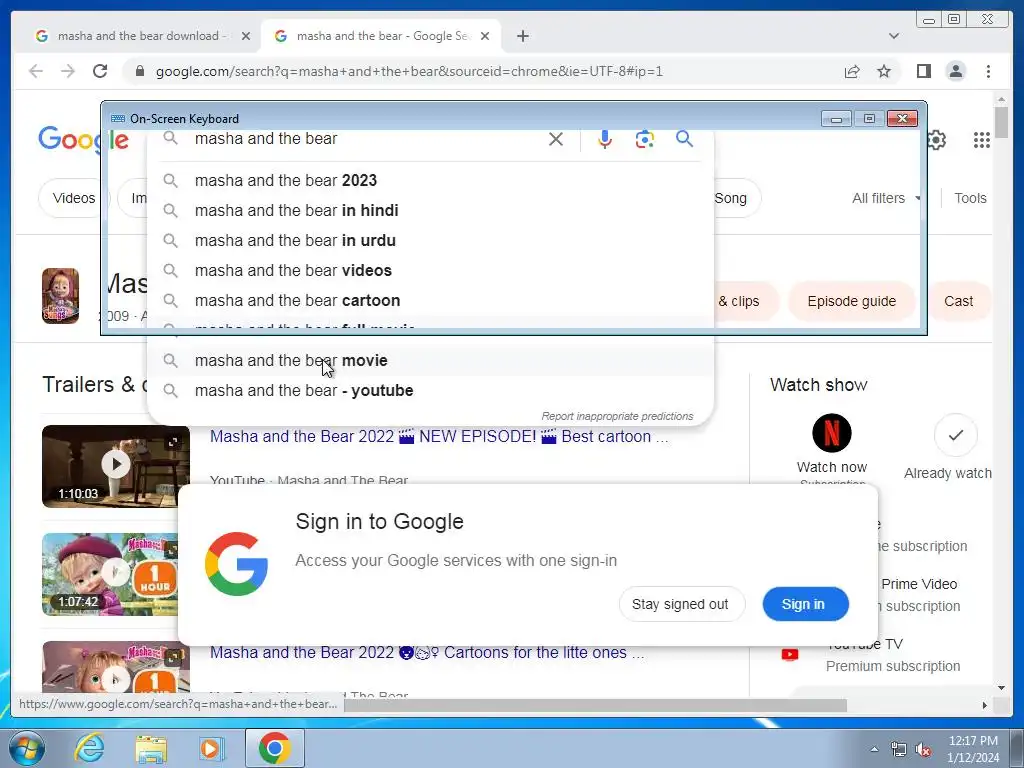Click the Netflix Watch now icon
The height and width of the screenshot is (768, 1024).
click(831, 433)
